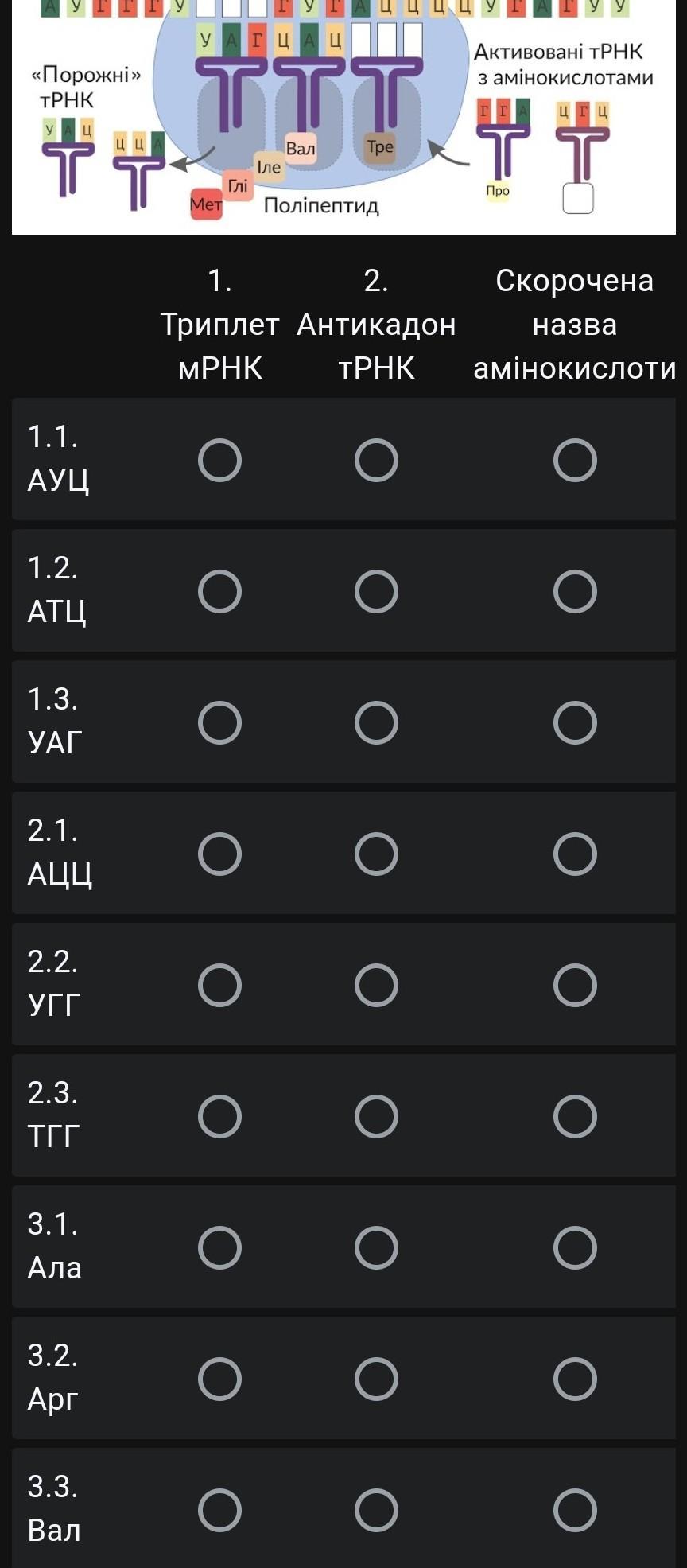Pick Антикадон тРНК for row 3.1 Ала
This screenshot has width=687, height=1568.
(x=376, y=1247)
